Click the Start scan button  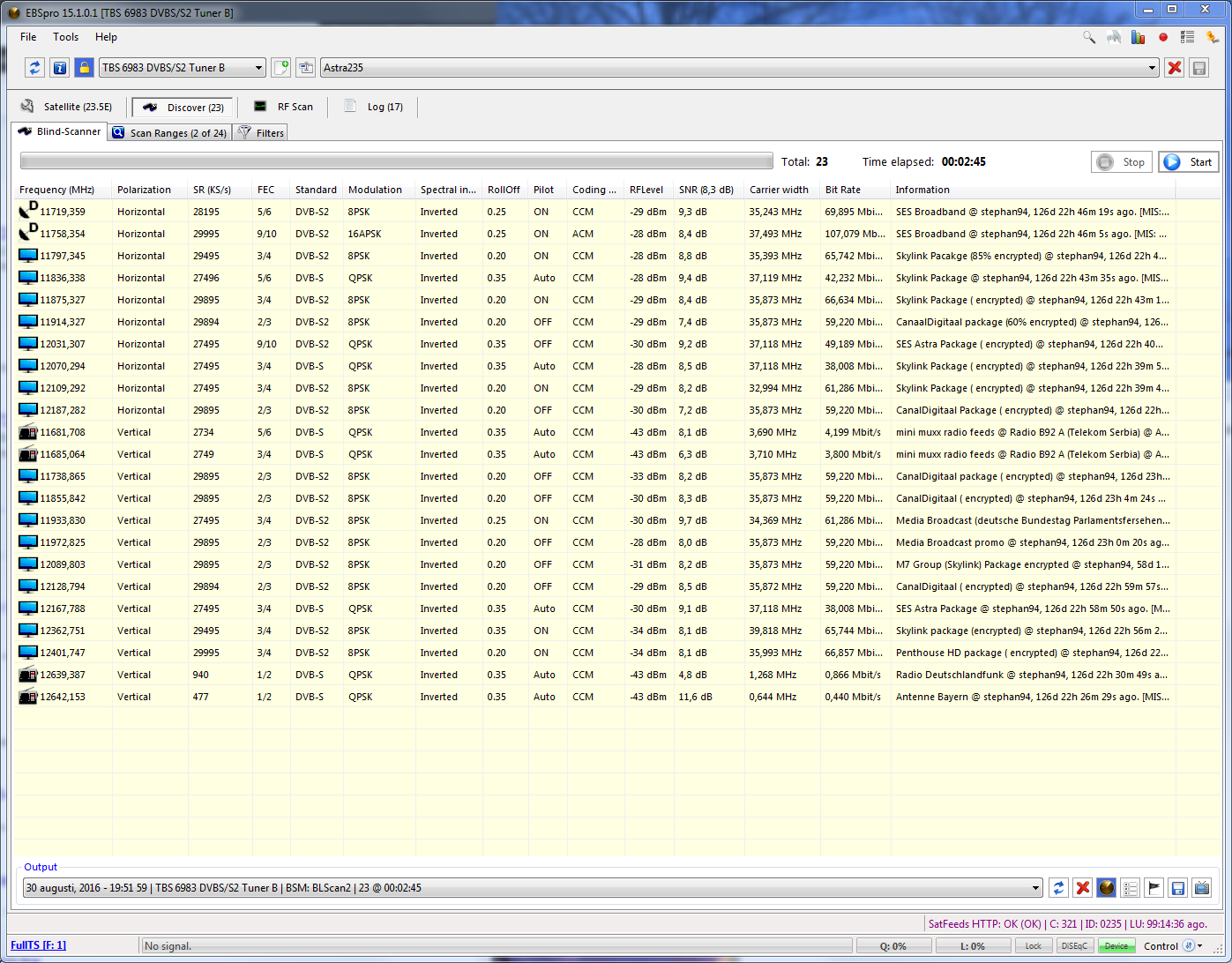coord(1188,162)
